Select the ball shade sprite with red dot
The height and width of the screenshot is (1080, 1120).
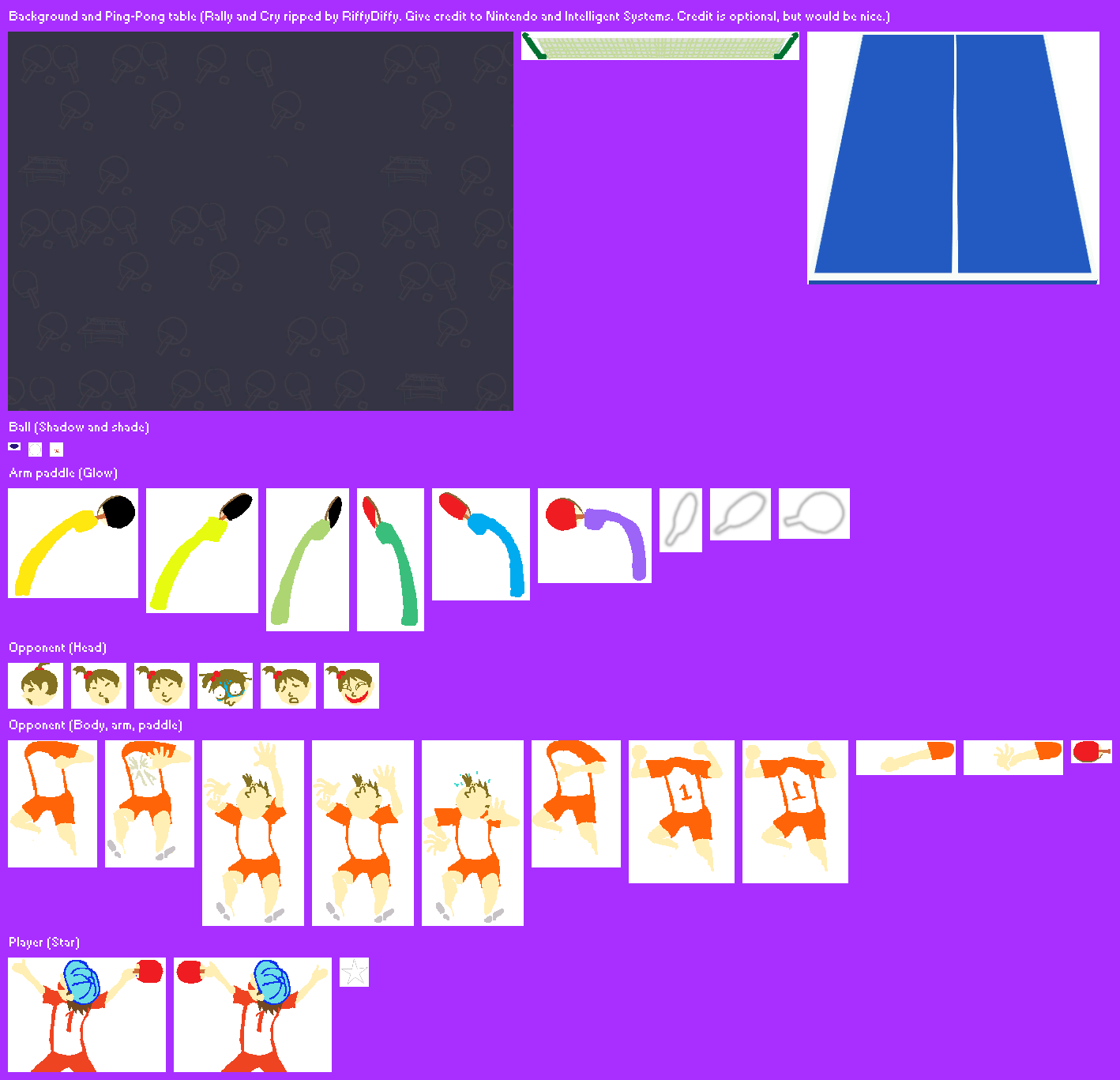(x=56, y=450)
